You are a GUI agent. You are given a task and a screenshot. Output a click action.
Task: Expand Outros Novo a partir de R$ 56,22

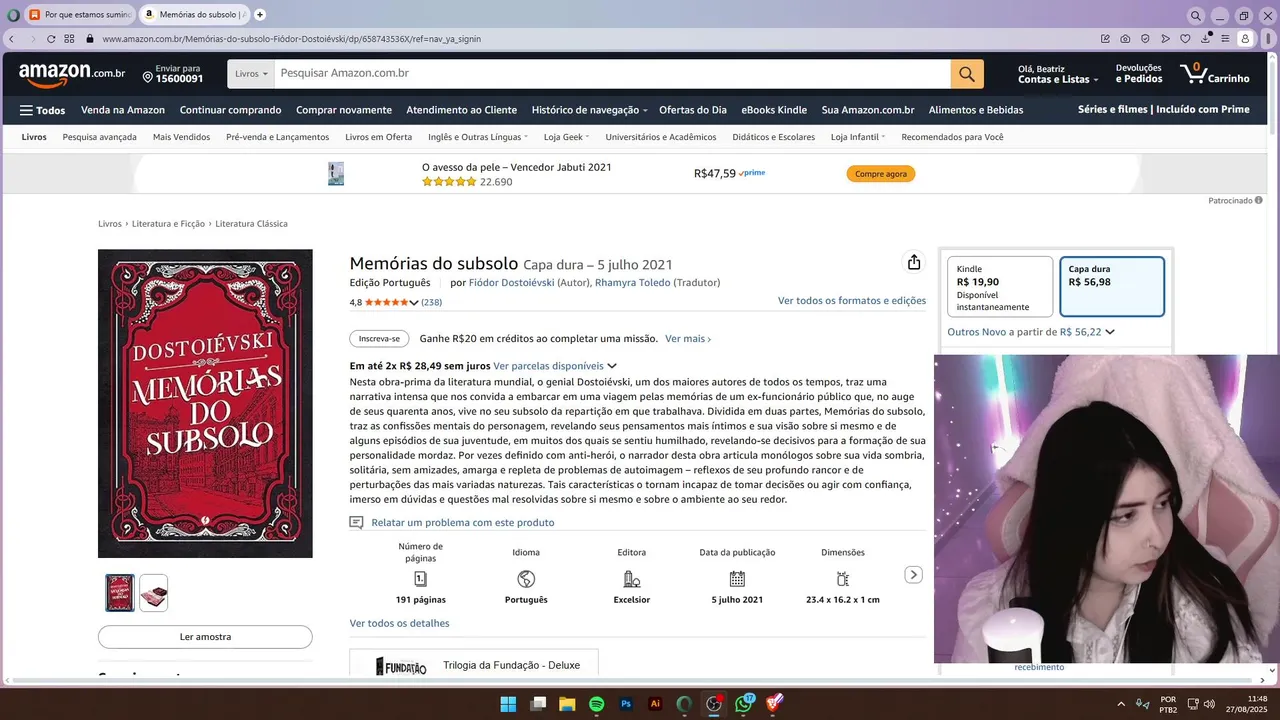click(1031, 332)
